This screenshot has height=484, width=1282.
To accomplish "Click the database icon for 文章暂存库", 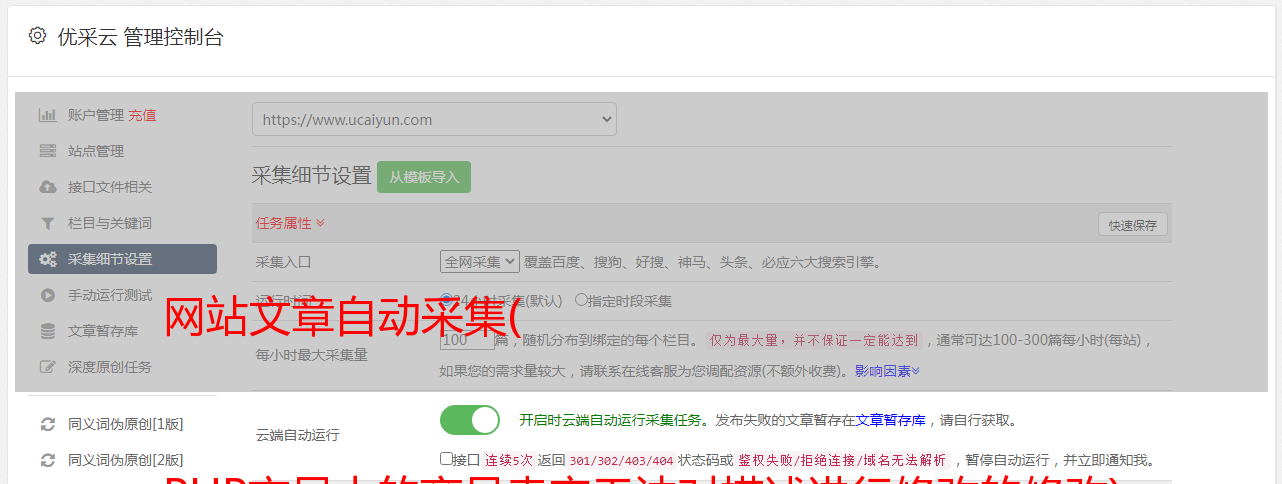I will click(47, 331).
